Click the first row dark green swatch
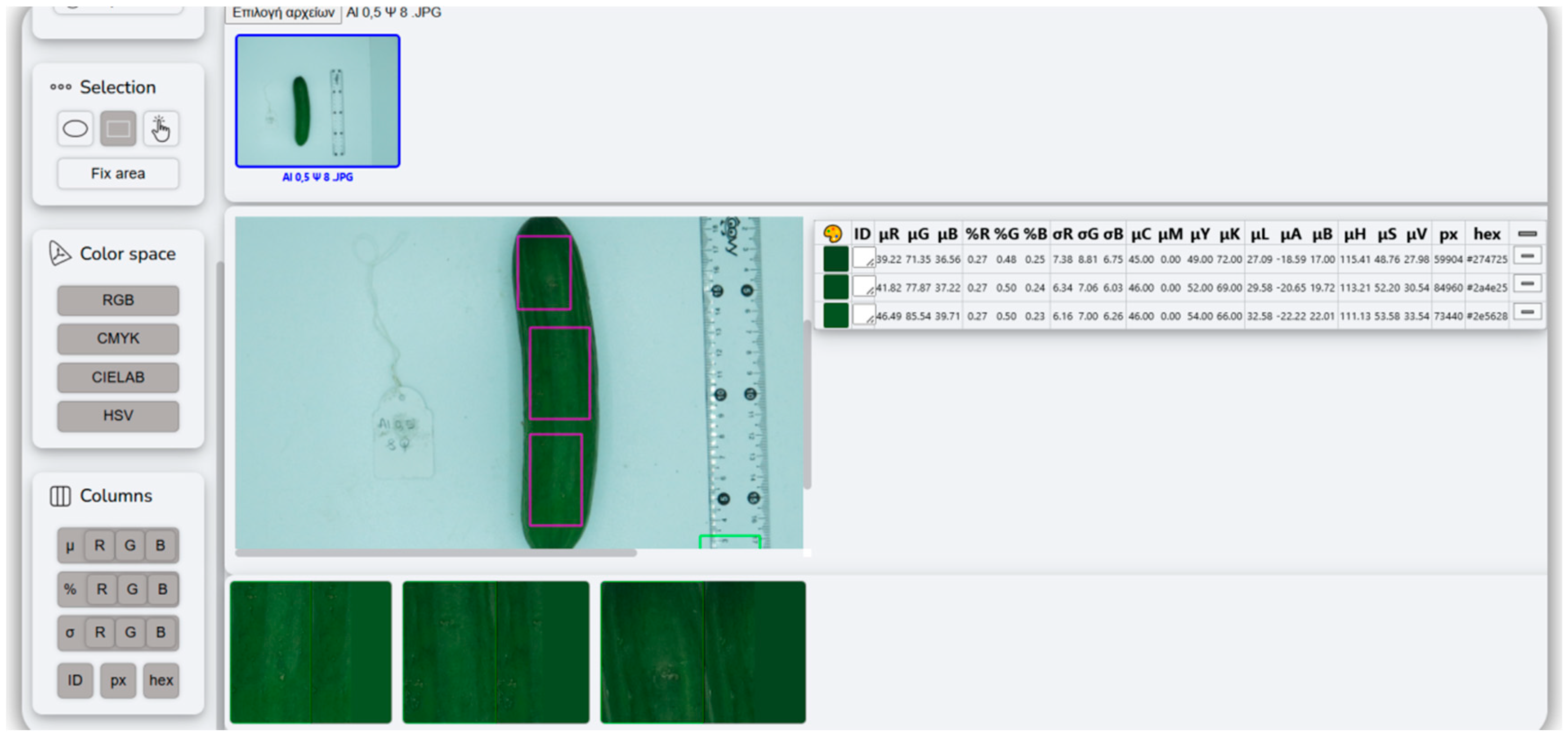This screenshot has width=1568, height=737. point(836,259)
